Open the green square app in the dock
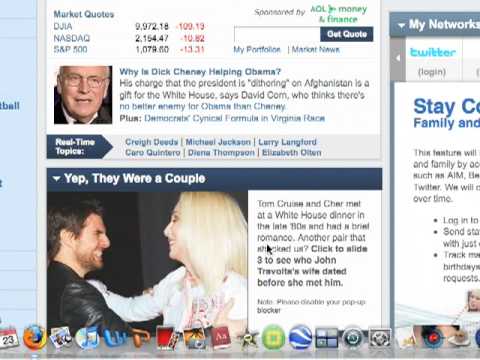The image size is (480, 360). point(273,337)
